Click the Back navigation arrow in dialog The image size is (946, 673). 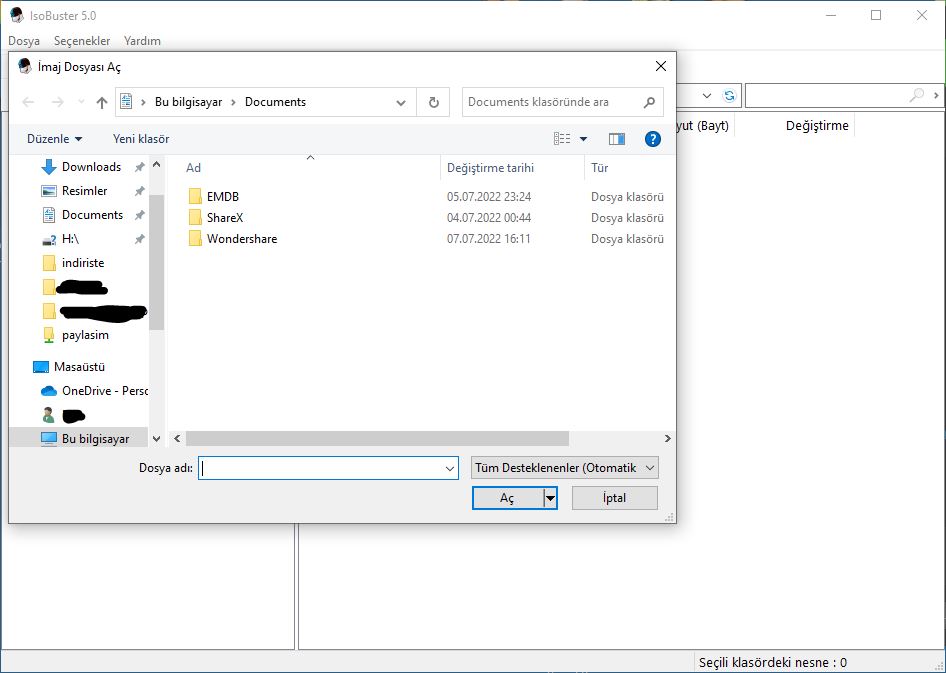28,103
